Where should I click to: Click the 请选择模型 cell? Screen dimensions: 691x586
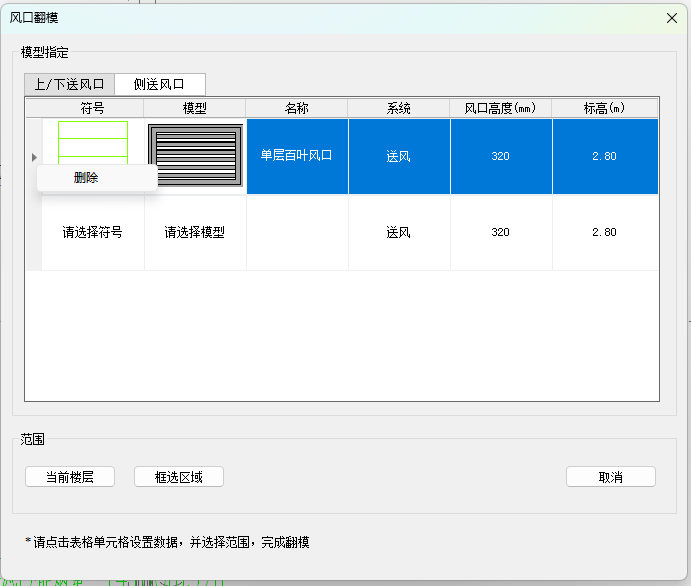coord(195,232)
